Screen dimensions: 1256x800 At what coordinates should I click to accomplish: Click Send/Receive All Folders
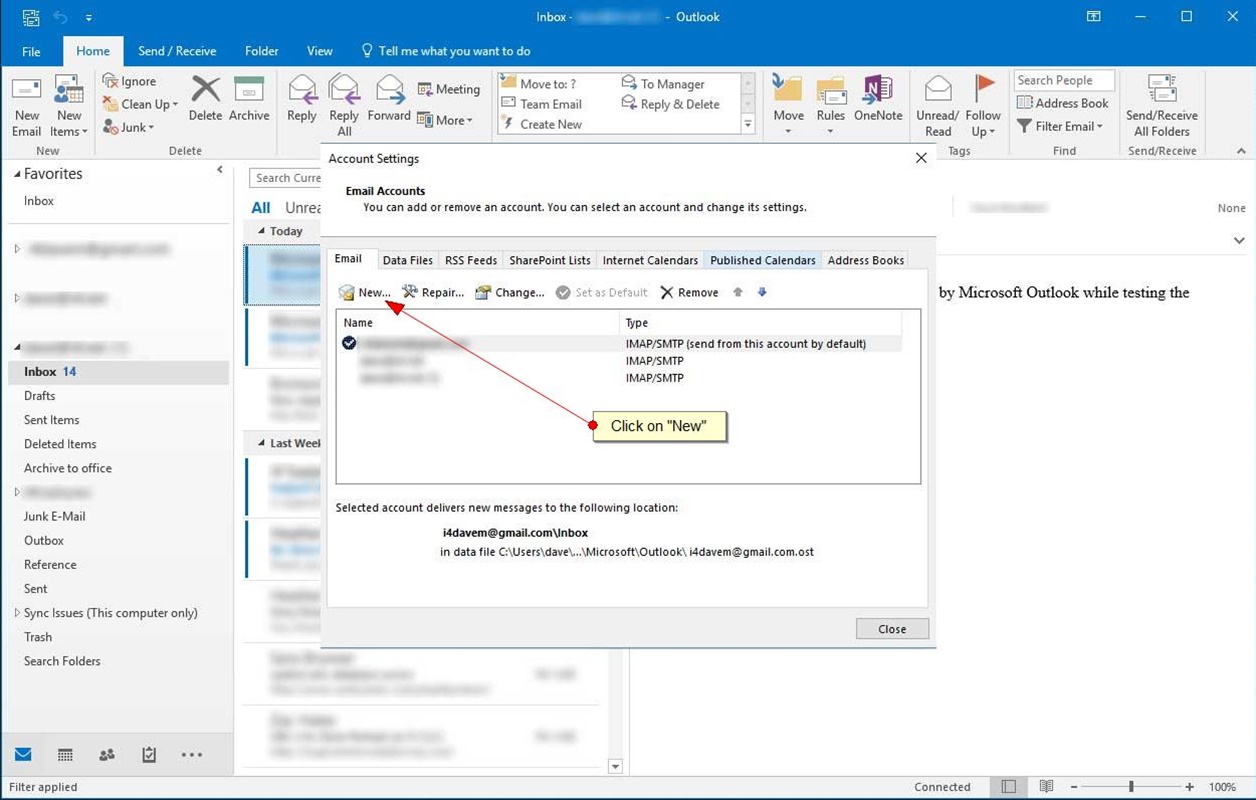pyautogui.click(x=1162, y=106)
